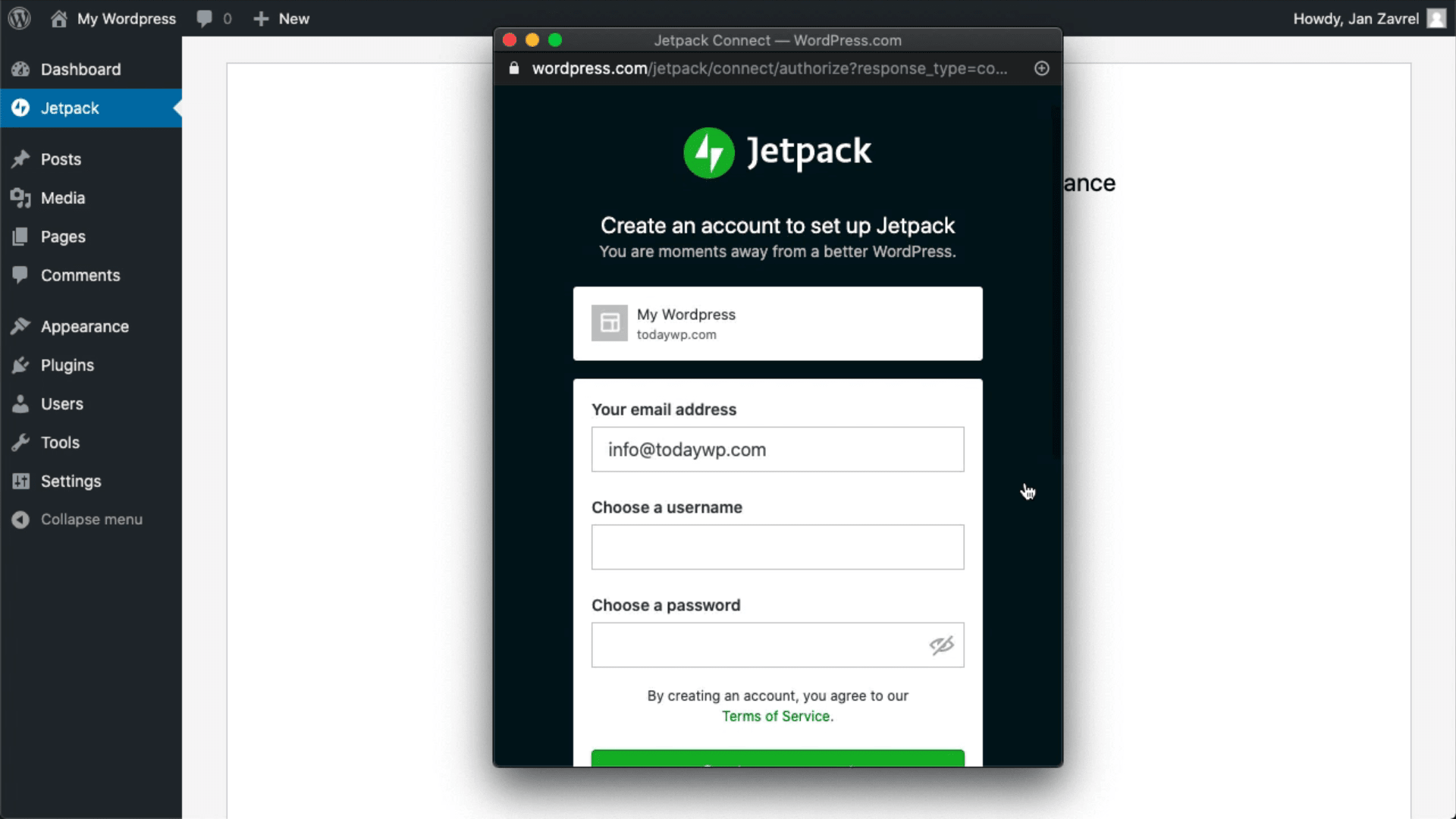Click the plus icon next to New
This screenshot has height=819, width=1456.
pos(261,19)
